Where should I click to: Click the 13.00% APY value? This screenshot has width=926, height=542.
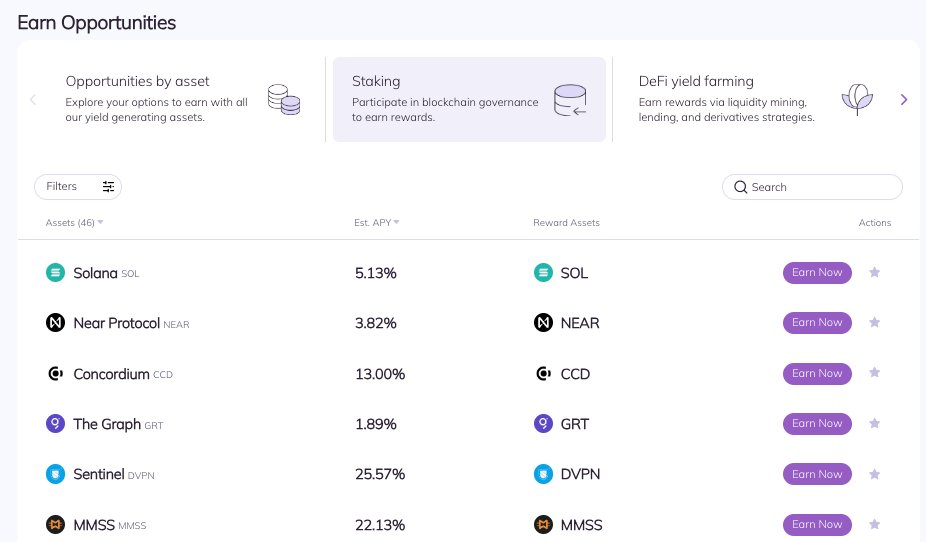(x=380, y=374)
